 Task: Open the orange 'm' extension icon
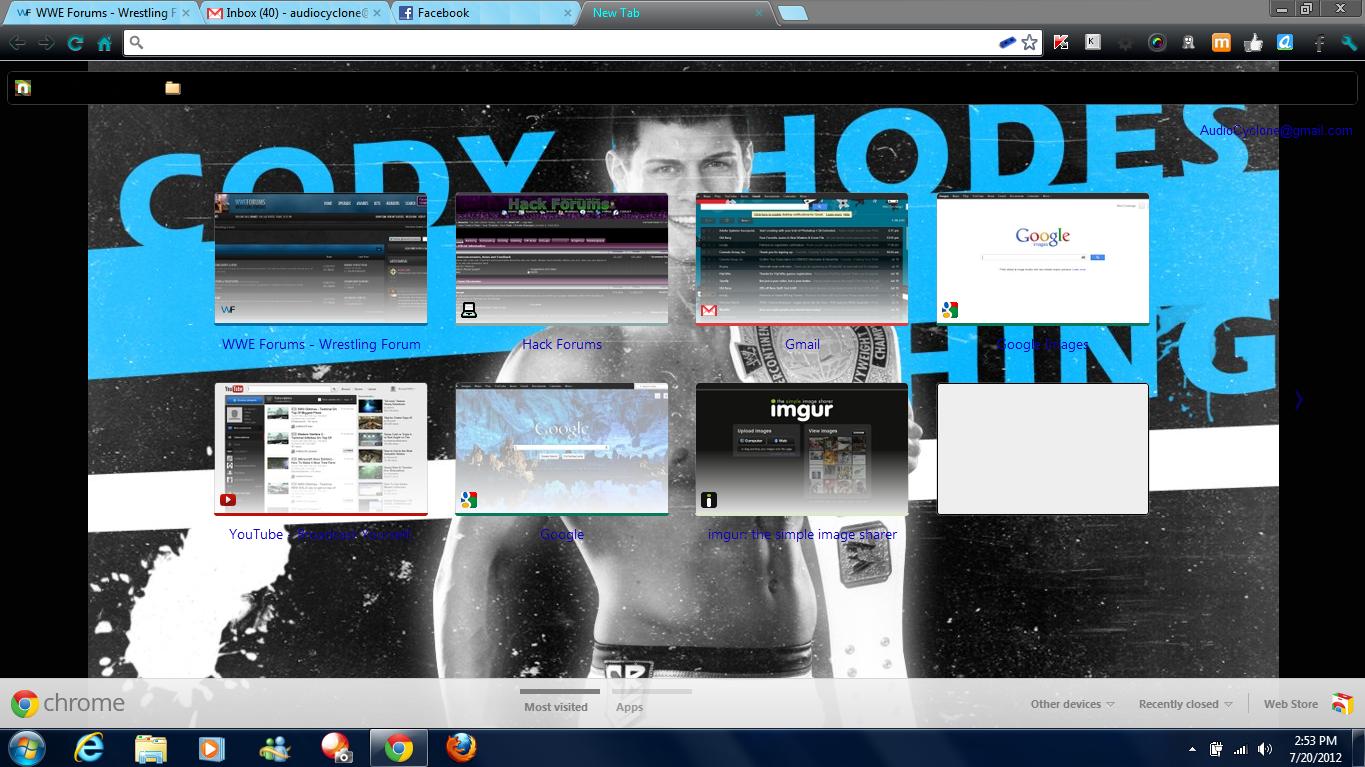coord(1221,43)
